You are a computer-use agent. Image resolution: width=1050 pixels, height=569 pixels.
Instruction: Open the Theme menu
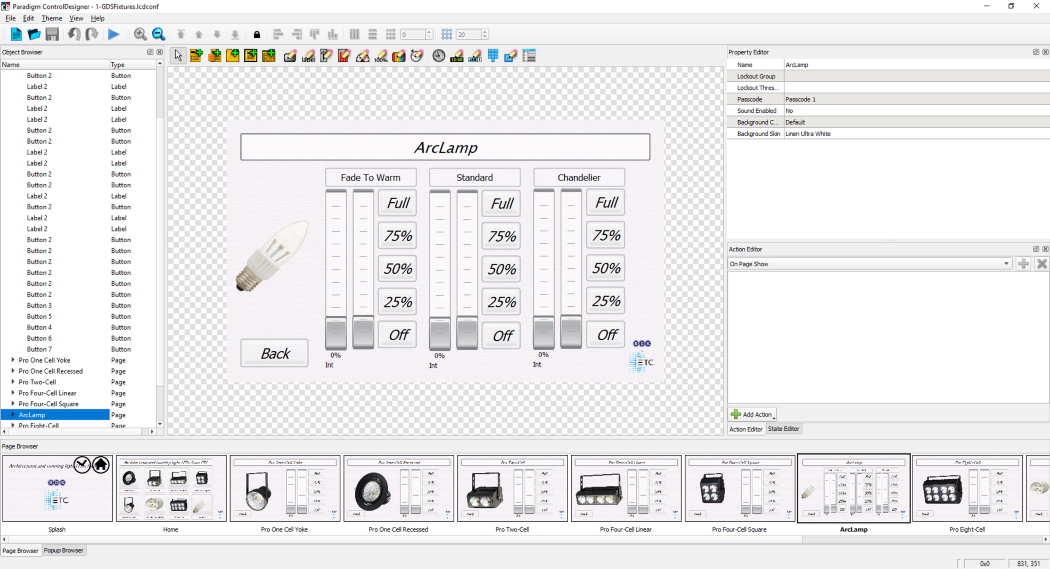(51, 18)
